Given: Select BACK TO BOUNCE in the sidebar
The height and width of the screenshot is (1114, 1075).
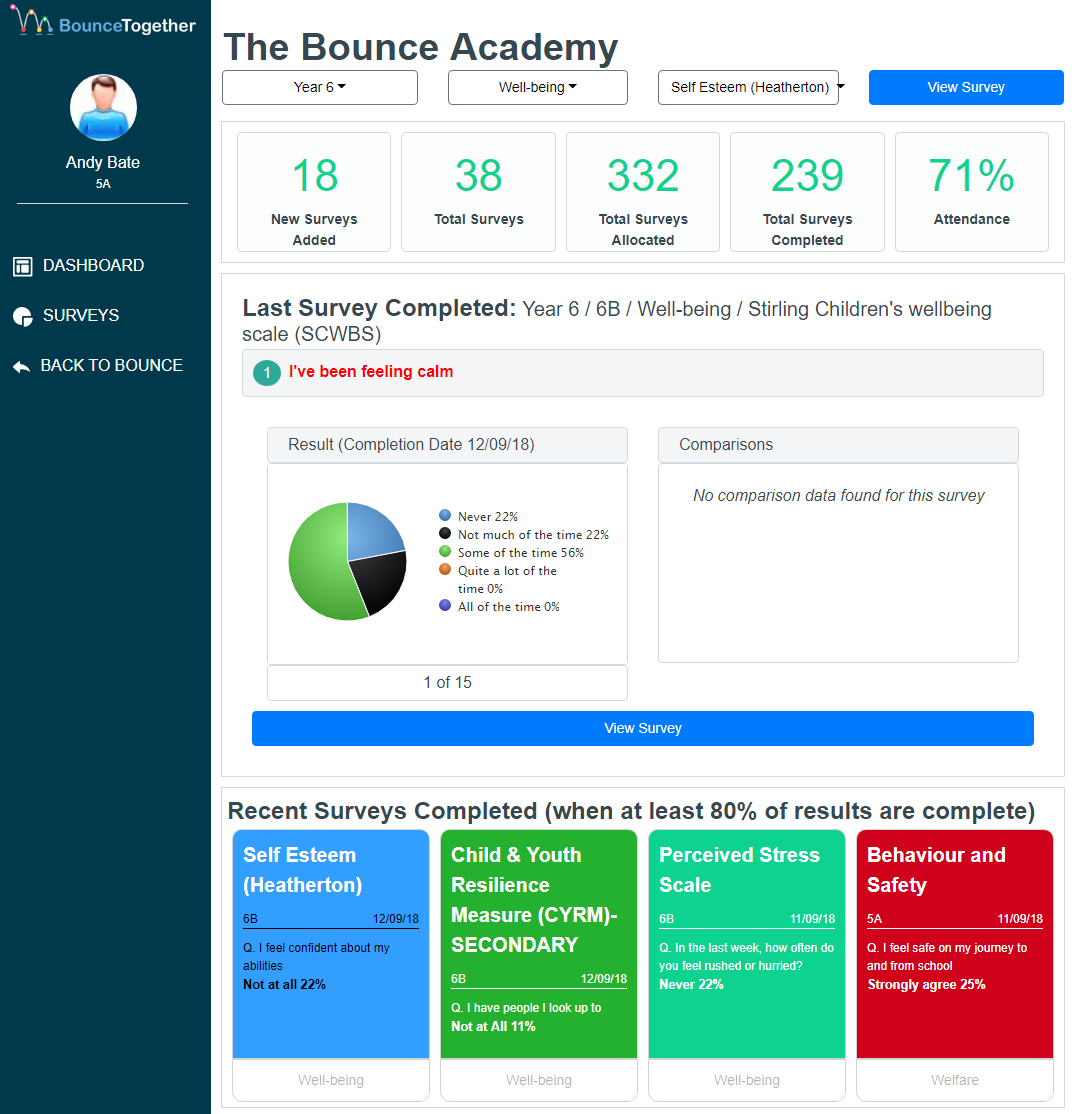Looking at the screenshot, I should pyautogui.click(x=112, y=365).
